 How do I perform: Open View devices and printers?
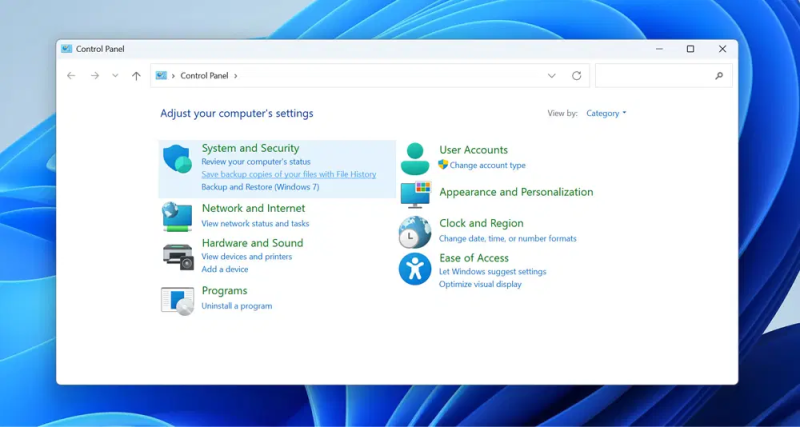[246, 257]
